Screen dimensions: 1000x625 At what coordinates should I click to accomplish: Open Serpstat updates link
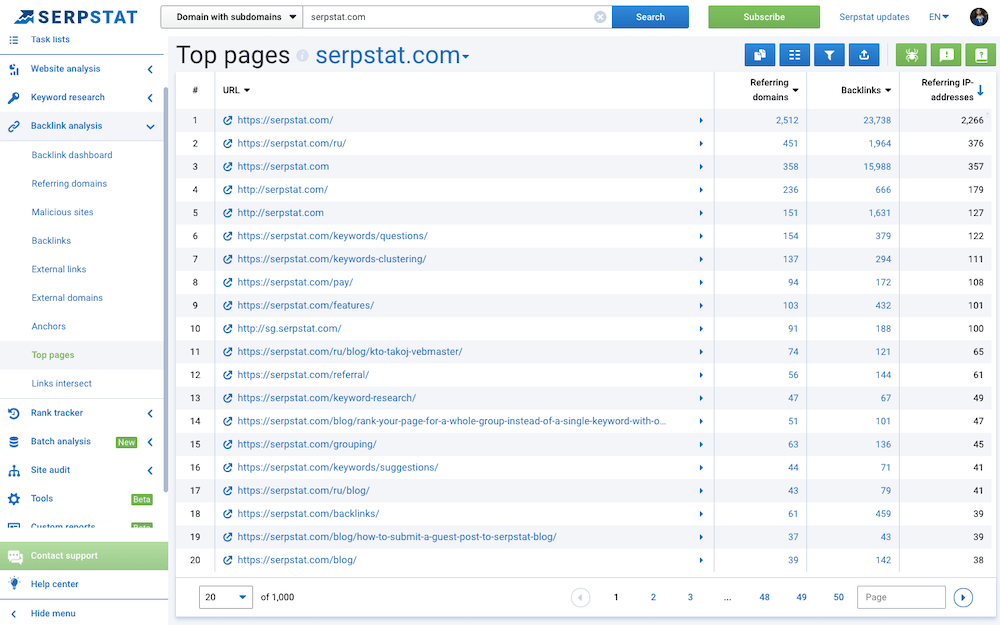(874, 17)
